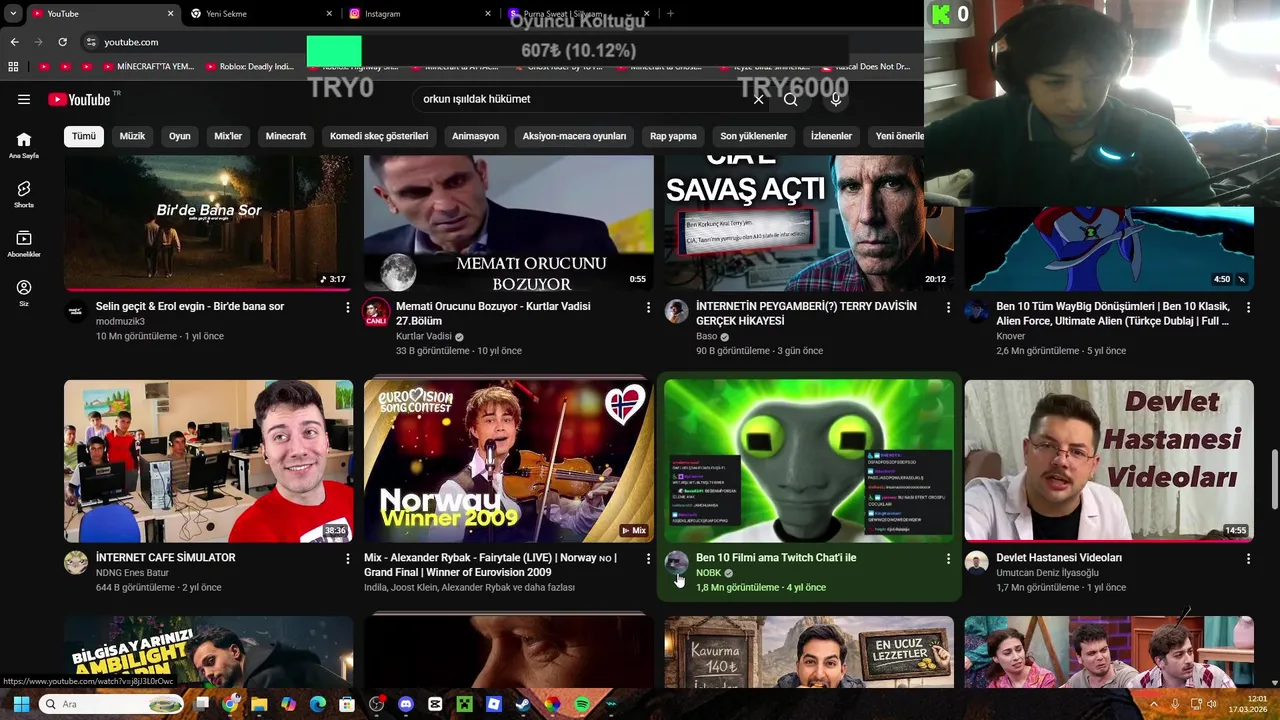The height and width of the screenshot is (720, 1280).
Task: Open Ana Sayfa in the sidebar
Action: (24, 145)
